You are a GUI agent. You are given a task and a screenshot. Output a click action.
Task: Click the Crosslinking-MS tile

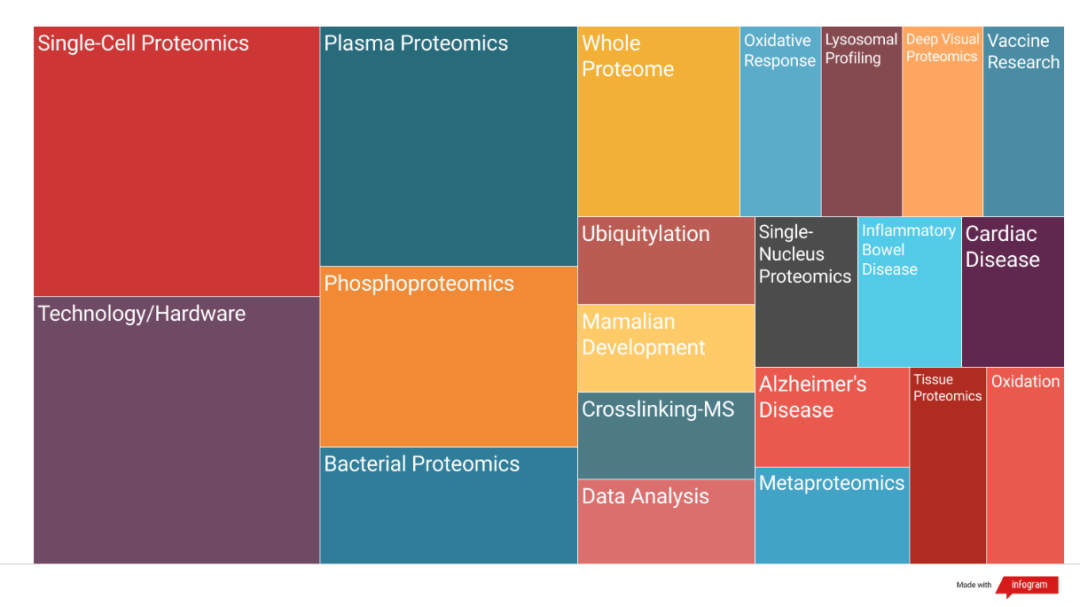[666, 435]
